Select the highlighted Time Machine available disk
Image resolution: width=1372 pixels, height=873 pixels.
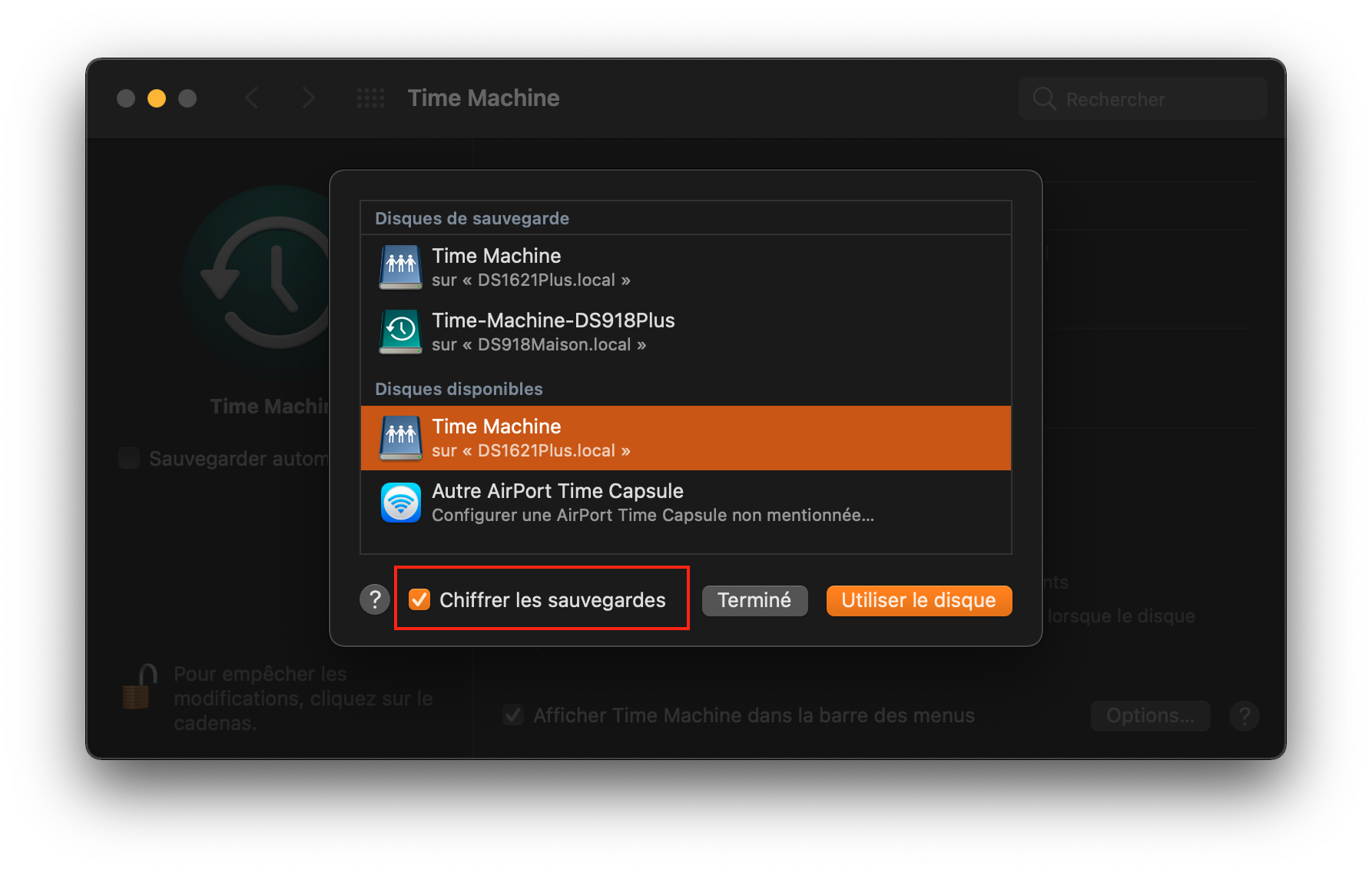(x=686, y=438)
